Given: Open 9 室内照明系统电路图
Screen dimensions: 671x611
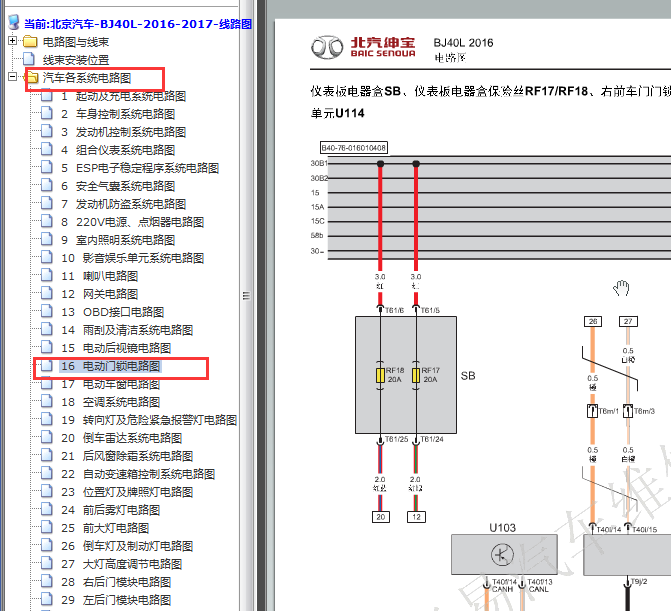Looking at the screenshot, I should pos(118,240).
